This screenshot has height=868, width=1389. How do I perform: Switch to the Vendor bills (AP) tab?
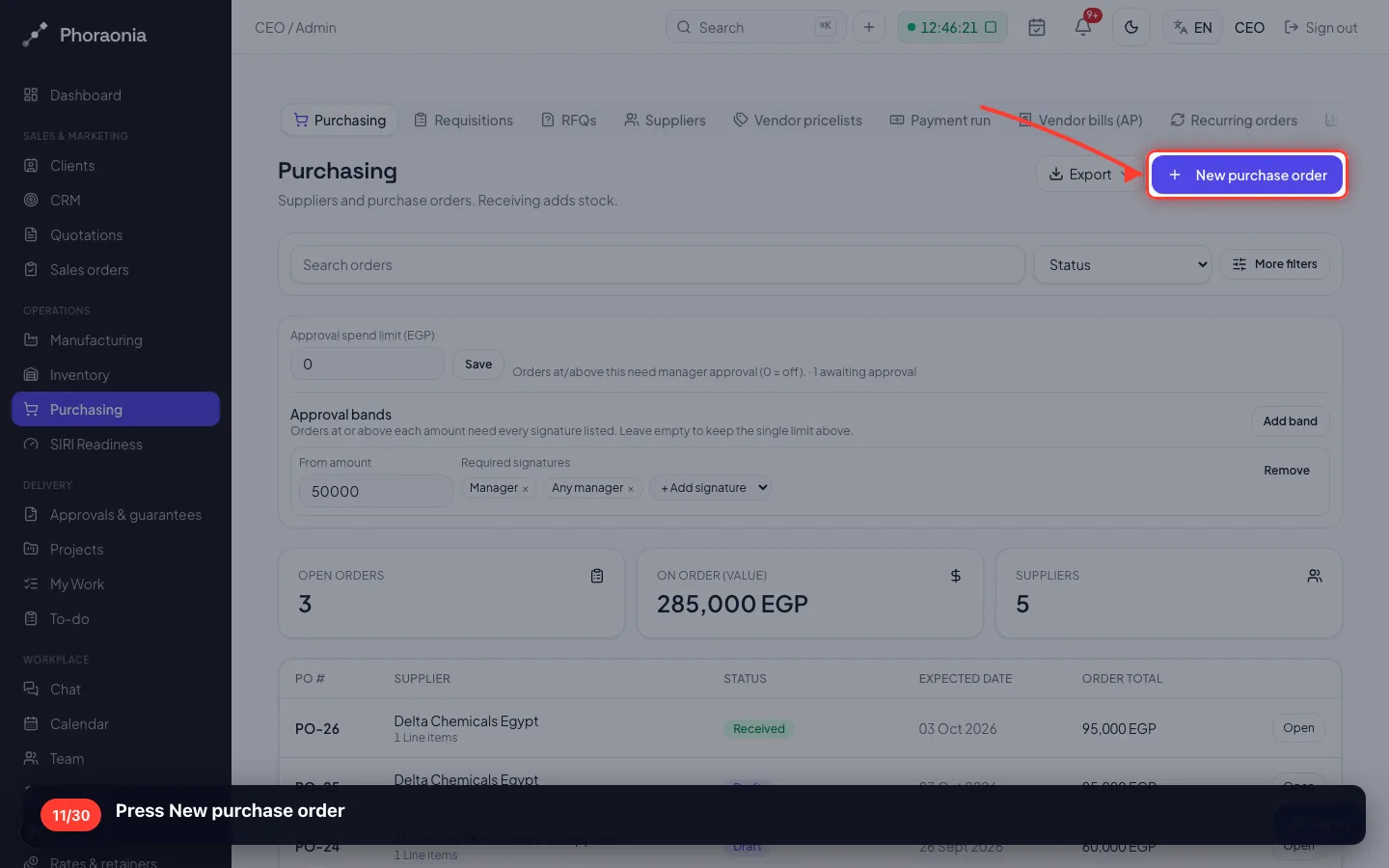[x=1080, y=121]
